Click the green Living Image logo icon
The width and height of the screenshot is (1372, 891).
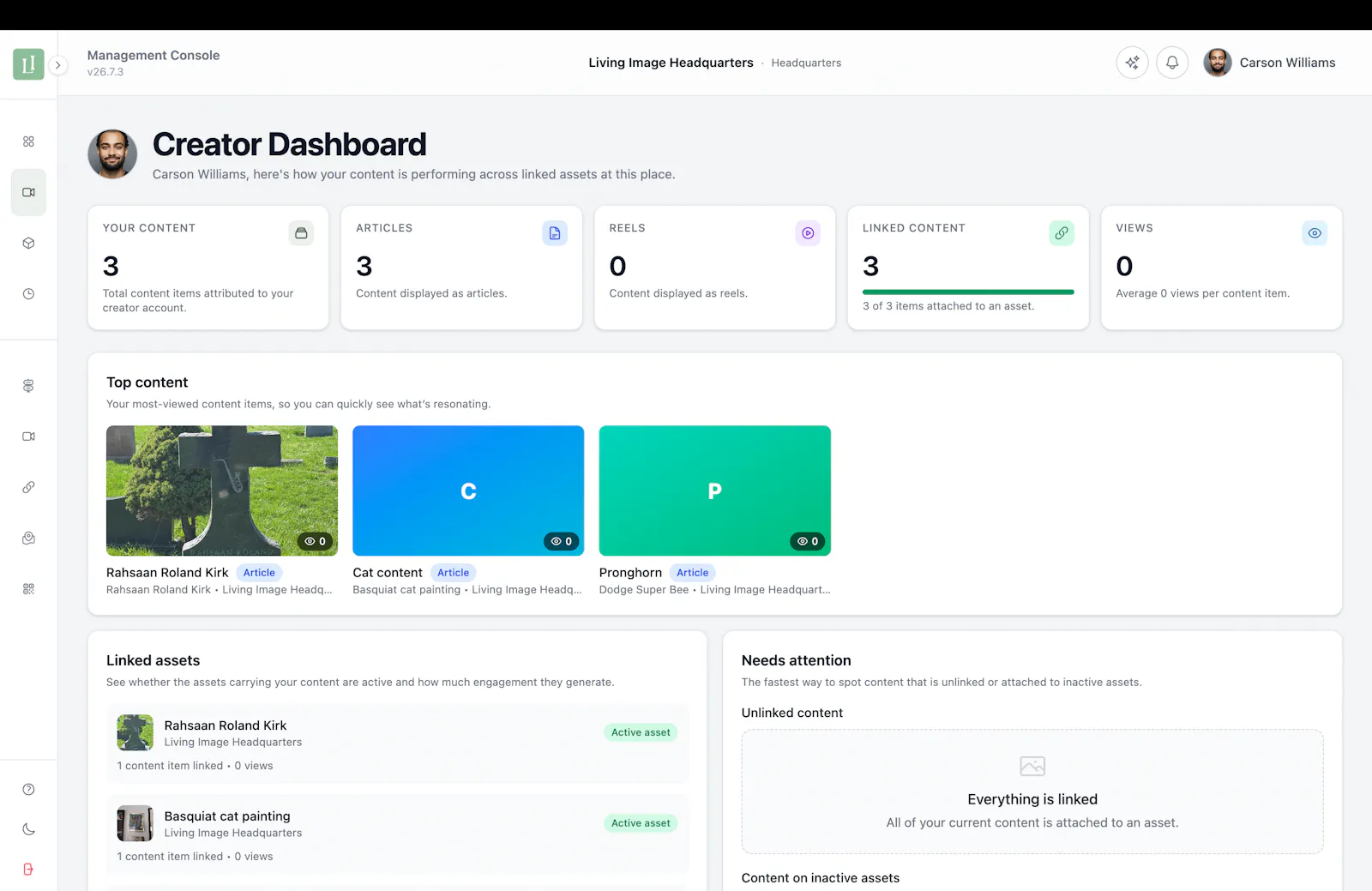(28, 64)
